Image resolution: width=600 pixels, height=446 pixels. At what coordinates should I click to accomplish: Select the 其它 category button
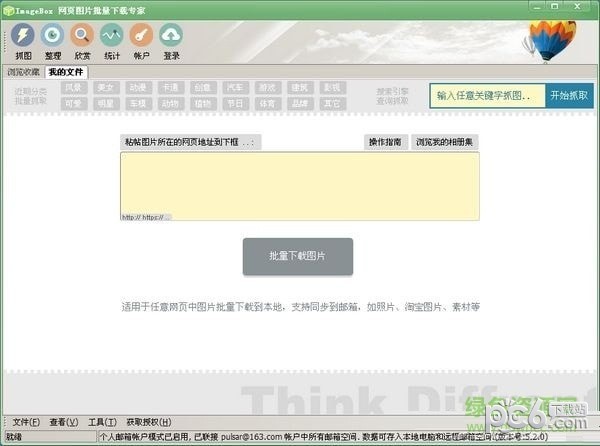tap(332, 104)
